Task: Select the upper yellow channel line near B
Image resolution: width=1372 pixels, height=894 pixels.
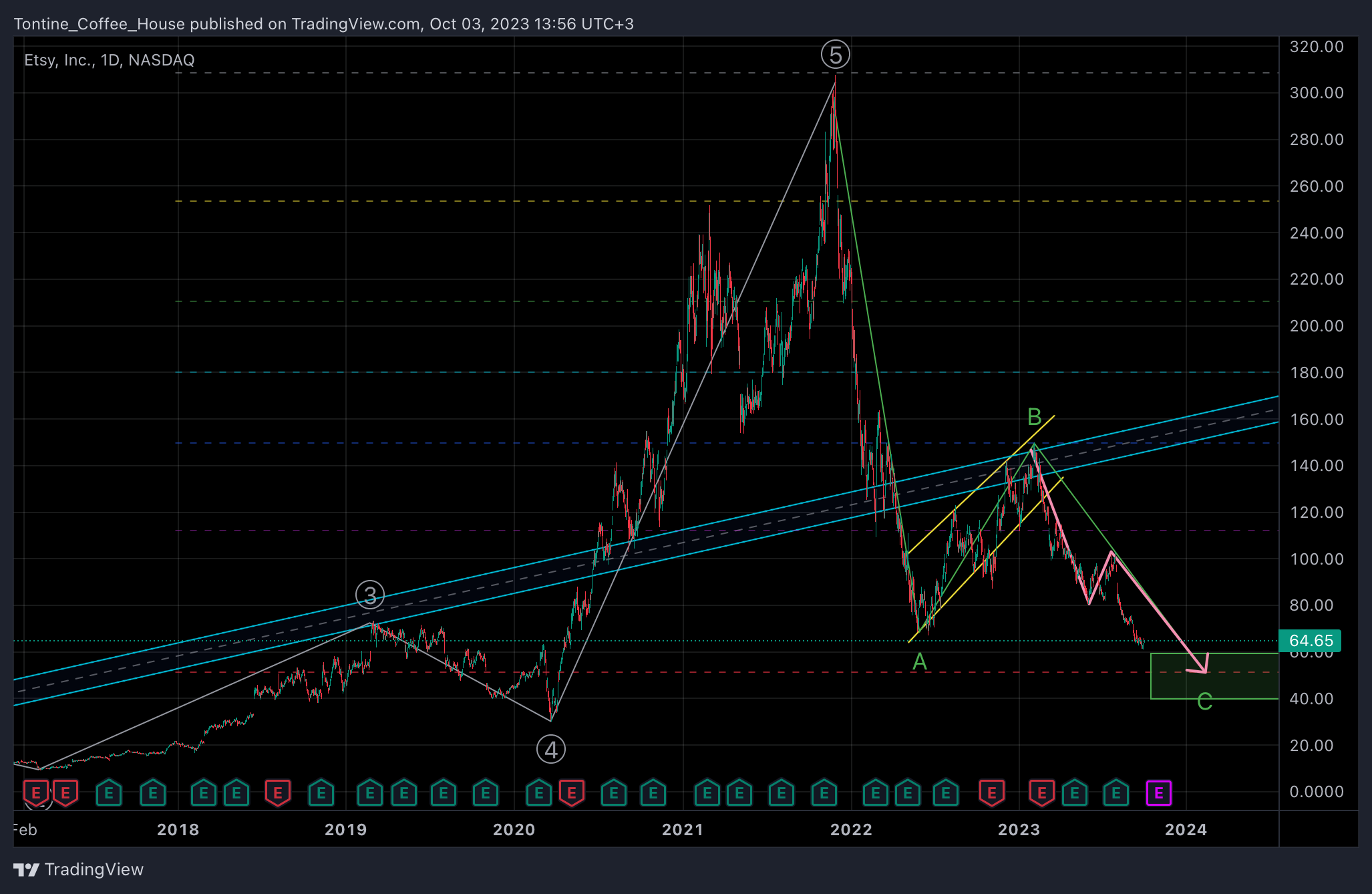Action: (981, 485)
